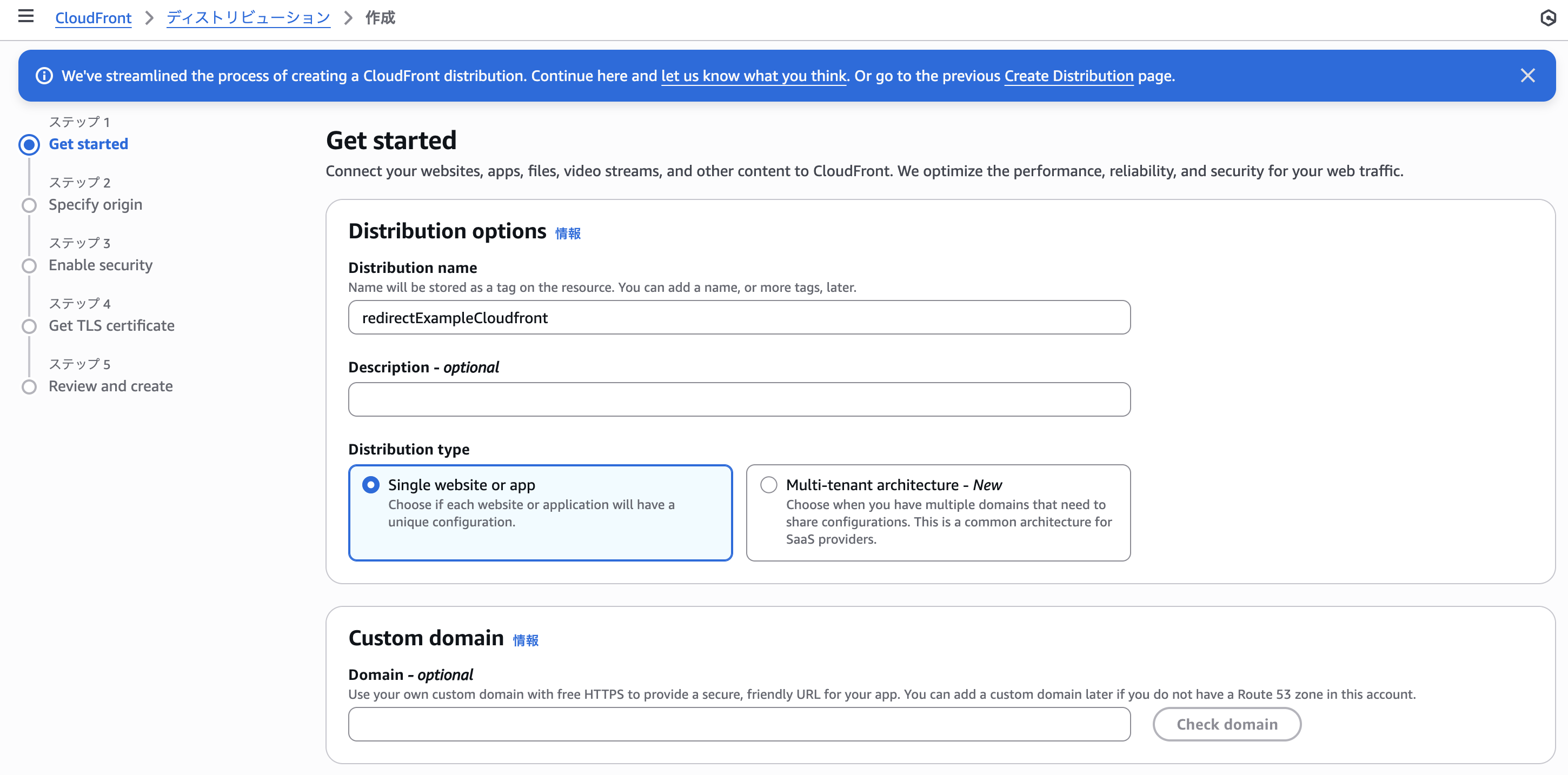1568x775 pixels.
Task: Click the 作成 breadcrumb text
Action: [x=380, y=18]
